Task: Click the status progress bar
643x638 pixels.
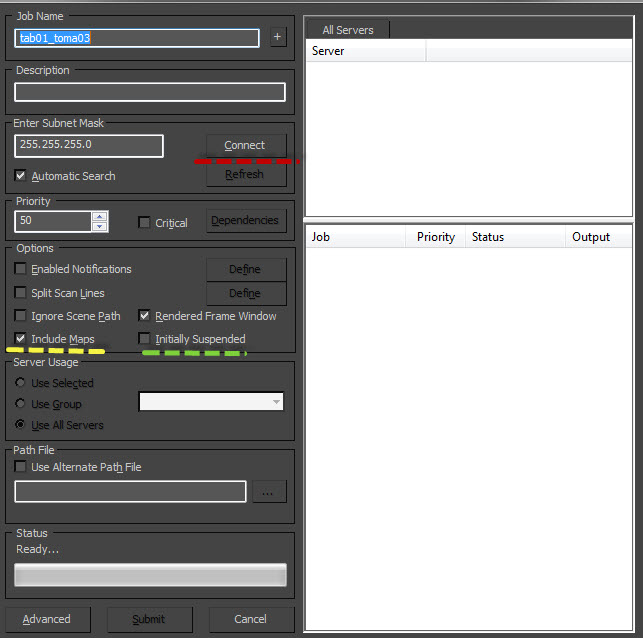Action: coord(150,575)
